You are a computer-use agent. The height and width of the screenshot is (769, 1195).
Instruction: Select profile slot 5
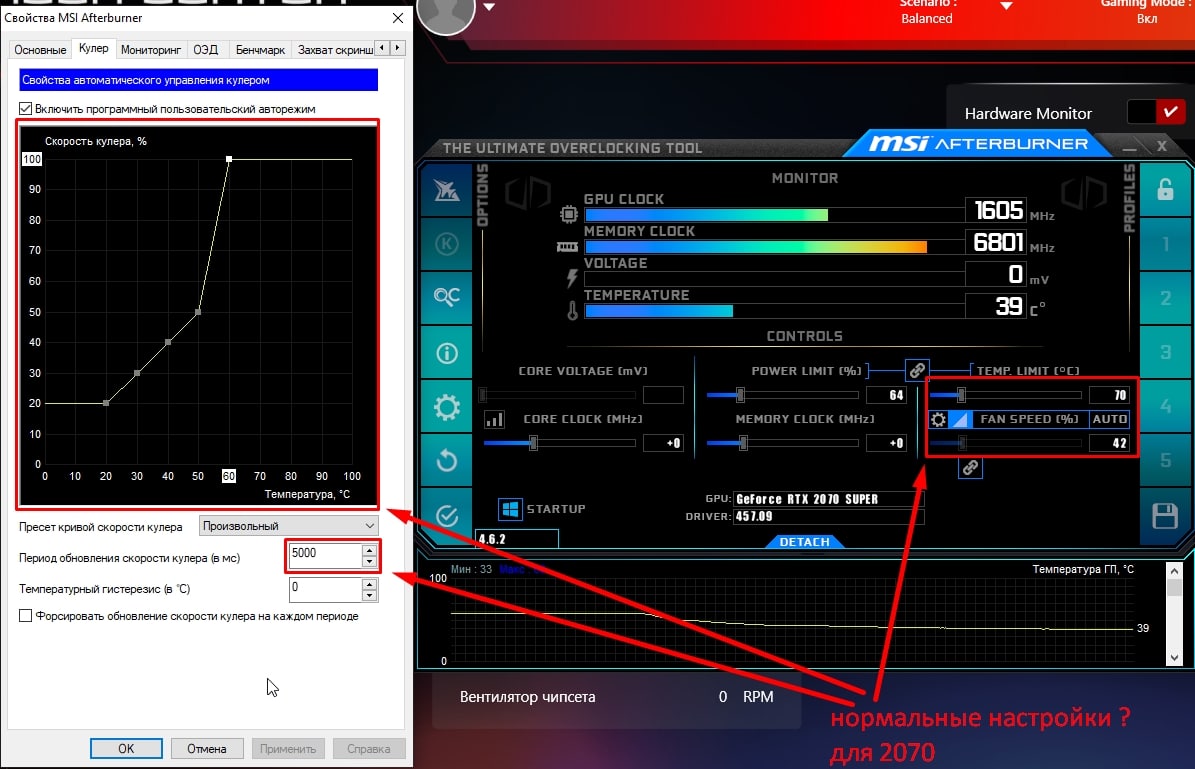(1165, 460)
